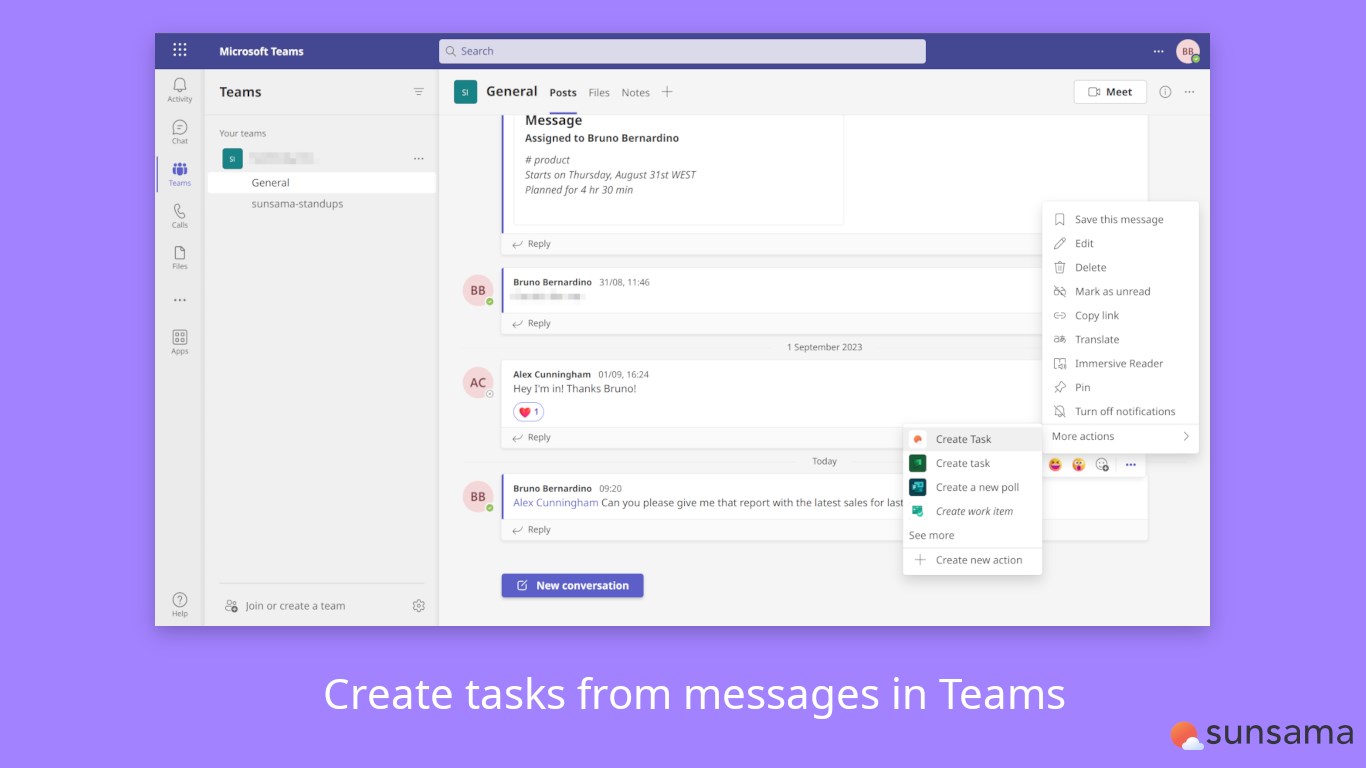
Task: Choose Translate in message menu
Action: coord(1120,339)
